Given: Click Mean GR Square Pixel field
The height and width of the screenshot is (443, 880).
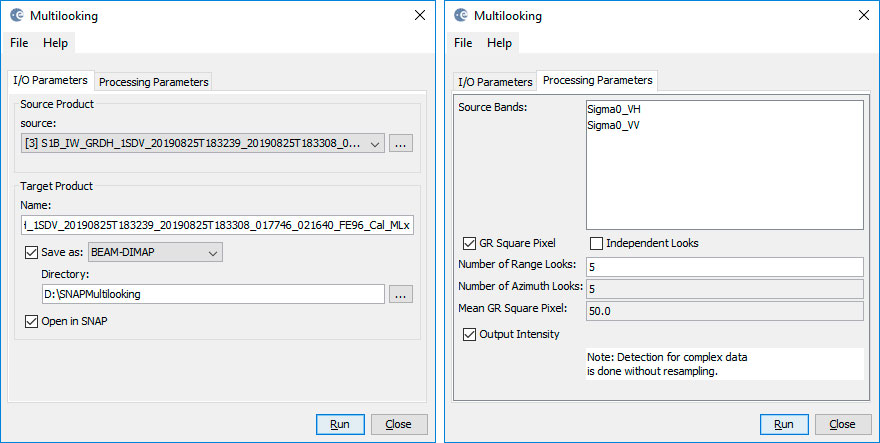Looking at the screenshot, I should pyautogui.click(x=725, y=310).
